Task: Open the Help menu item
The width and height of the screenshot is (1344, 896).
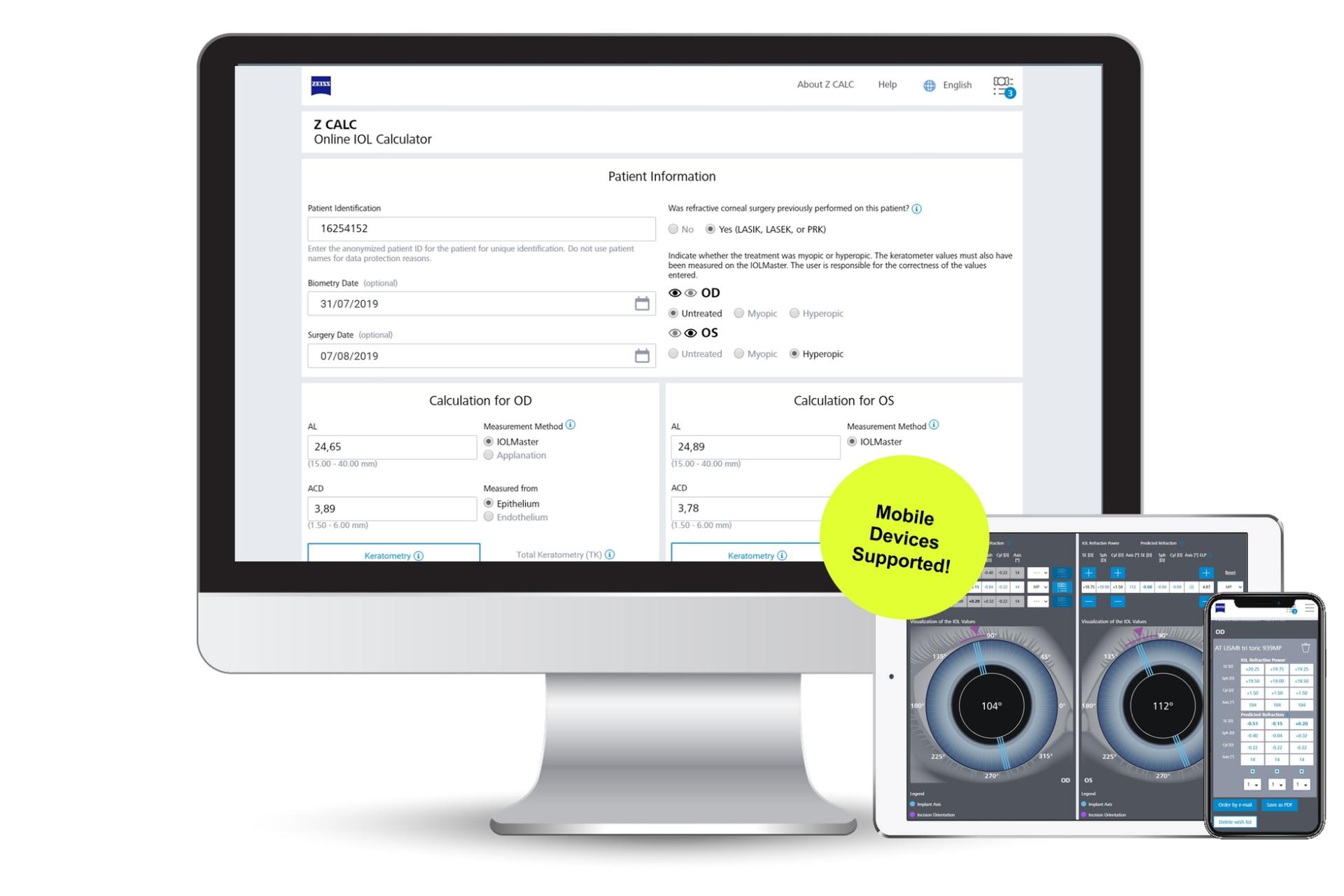Action: [x=887, y=85]
